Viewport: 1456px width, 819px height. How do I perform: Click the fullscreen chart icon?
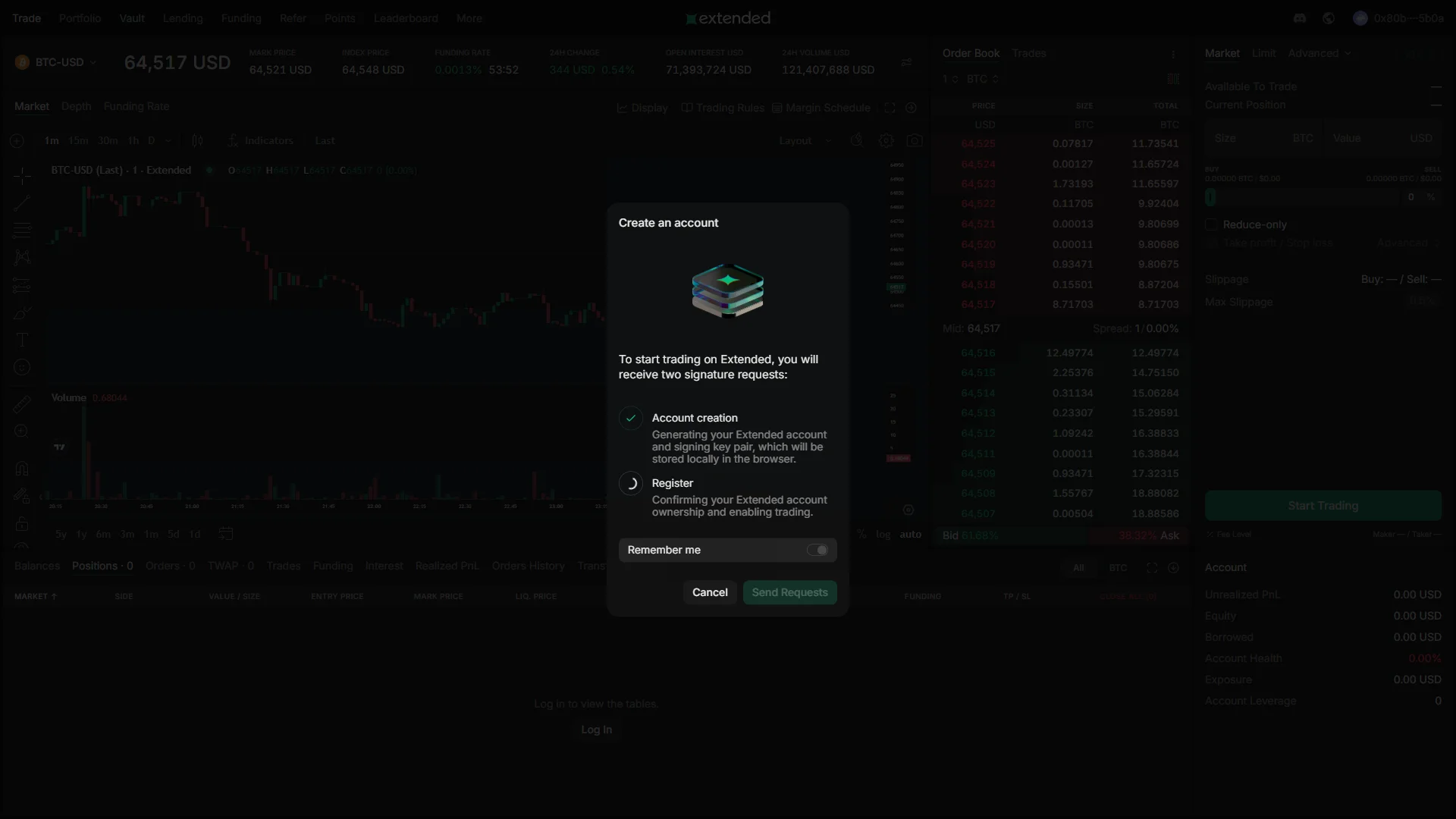(x=890, y=108)
